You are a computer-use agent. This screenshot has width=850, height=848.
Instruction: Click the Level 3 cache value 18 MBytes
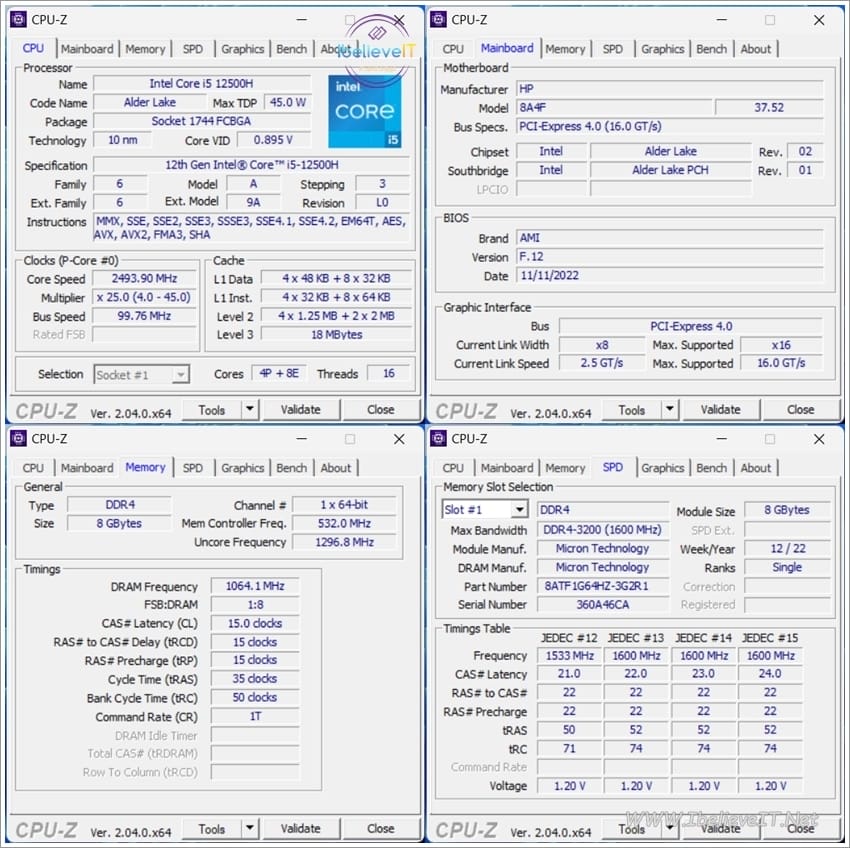[336, 335]
